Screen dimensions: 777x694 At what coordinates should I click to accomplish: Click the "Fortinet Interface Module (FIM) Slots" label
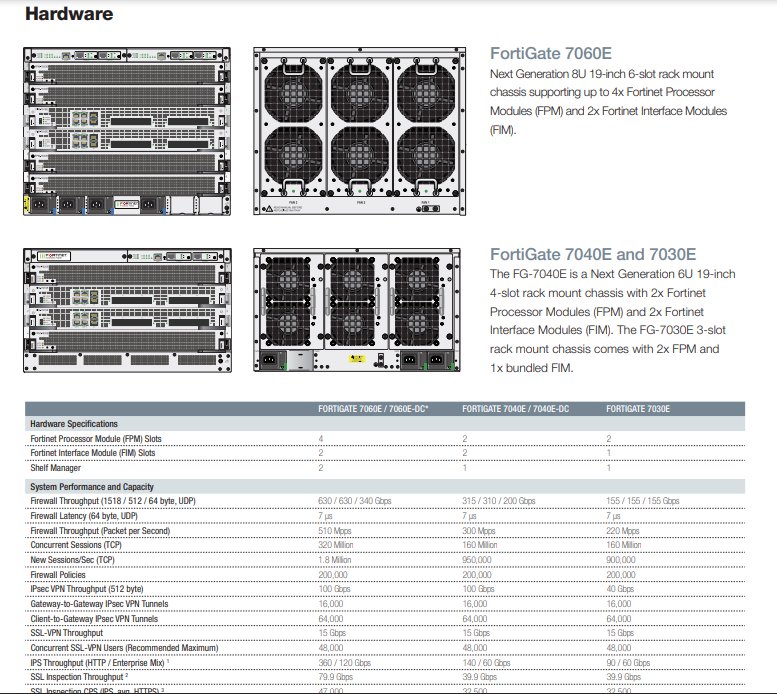pyautogui.click(x=93, y=453)
